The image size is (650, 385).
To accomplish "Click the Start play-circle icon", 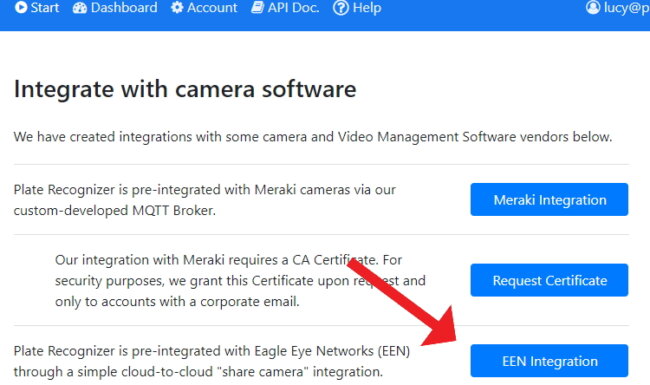I will pos(21,7).
